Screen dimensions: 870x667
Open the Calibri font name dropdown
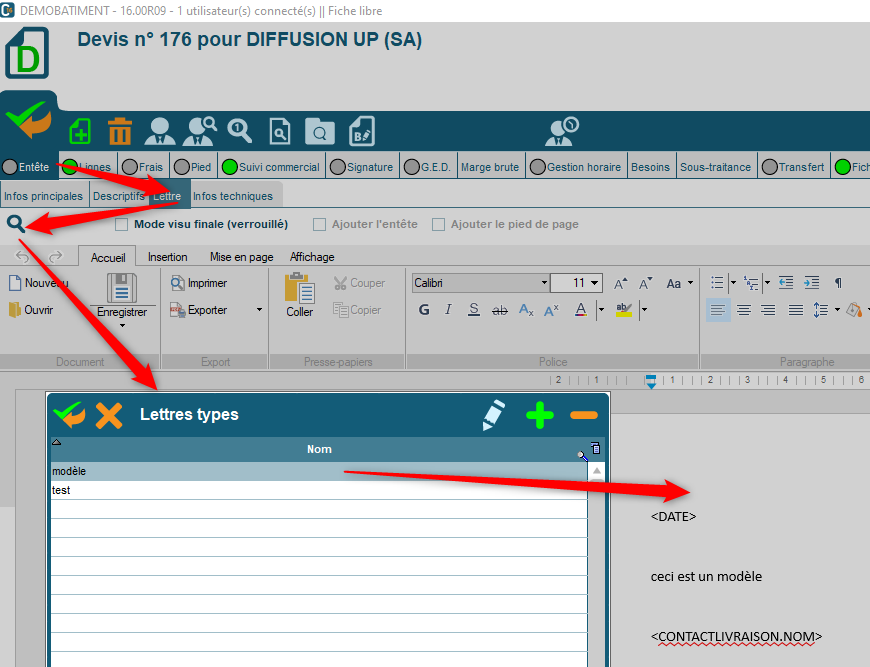(543, 283)
